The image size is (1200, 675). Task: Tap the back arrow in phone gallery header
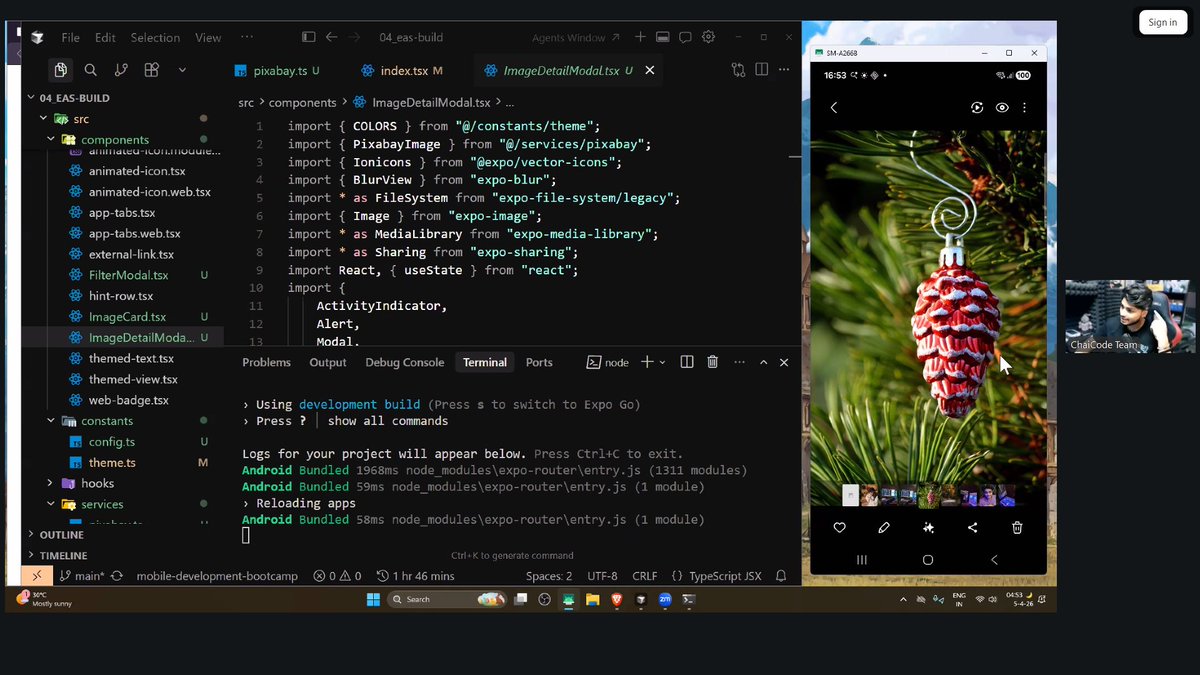[834, 108]
